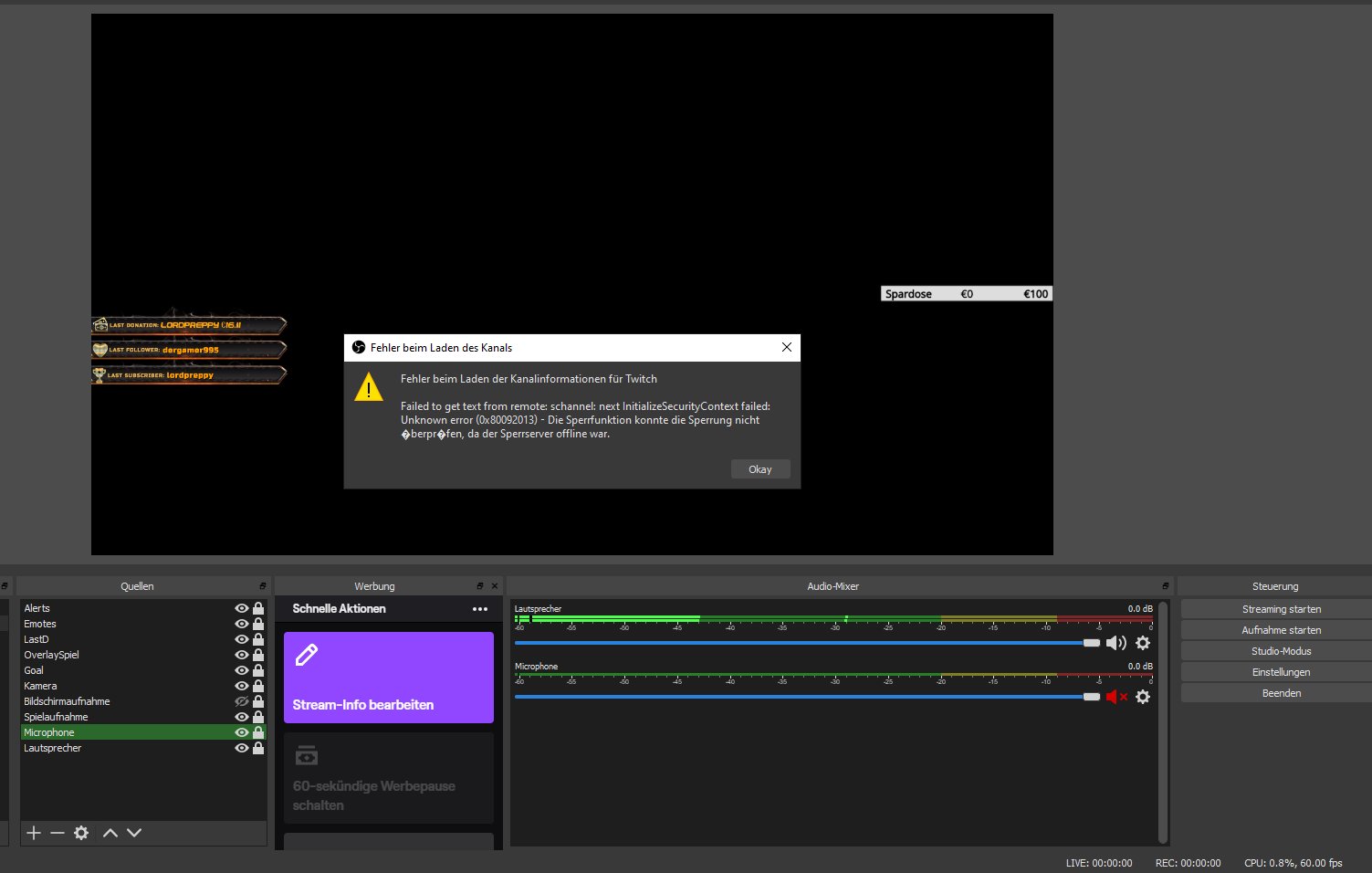Undock the Audio-Mixer panel
Viewport: 1372px width, 873px height.
pyautogui.click(x=1166, y=586)
